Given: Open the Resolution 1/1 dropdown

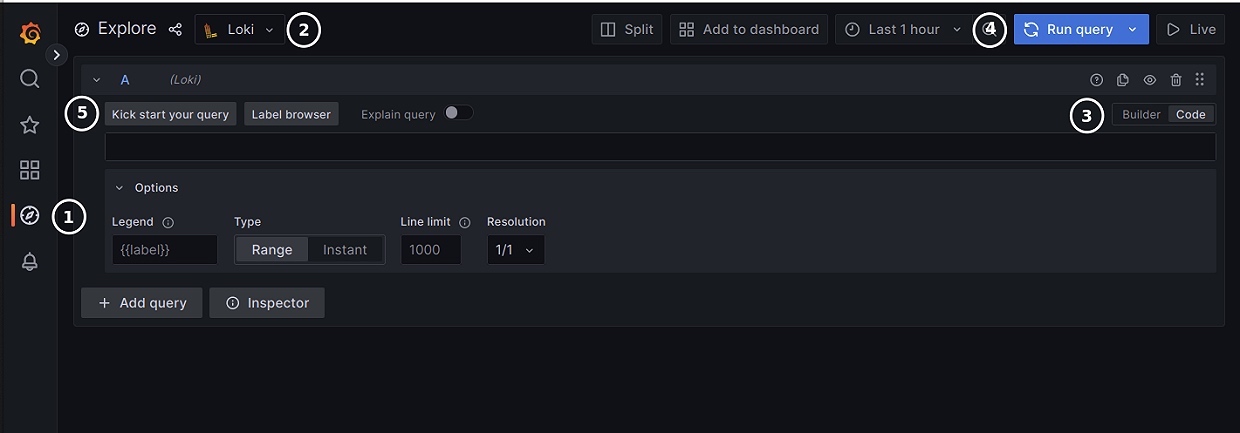Looking at the screenshot, I should coord(516,250).
